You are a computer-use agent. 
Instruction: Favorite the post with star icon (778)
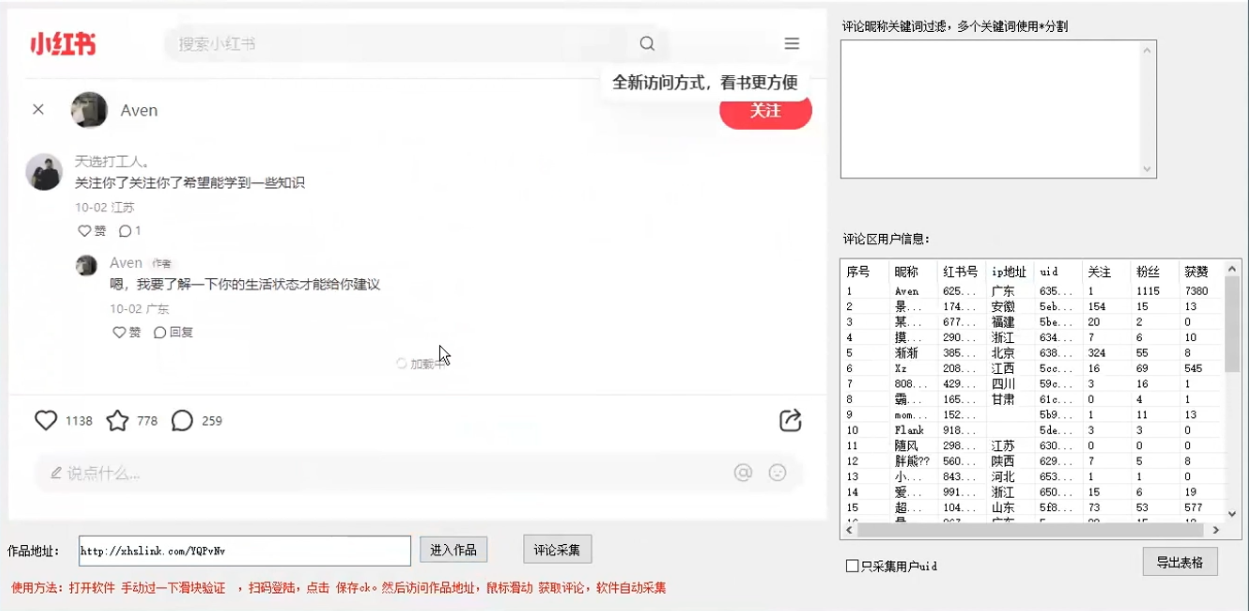(118, 421)
